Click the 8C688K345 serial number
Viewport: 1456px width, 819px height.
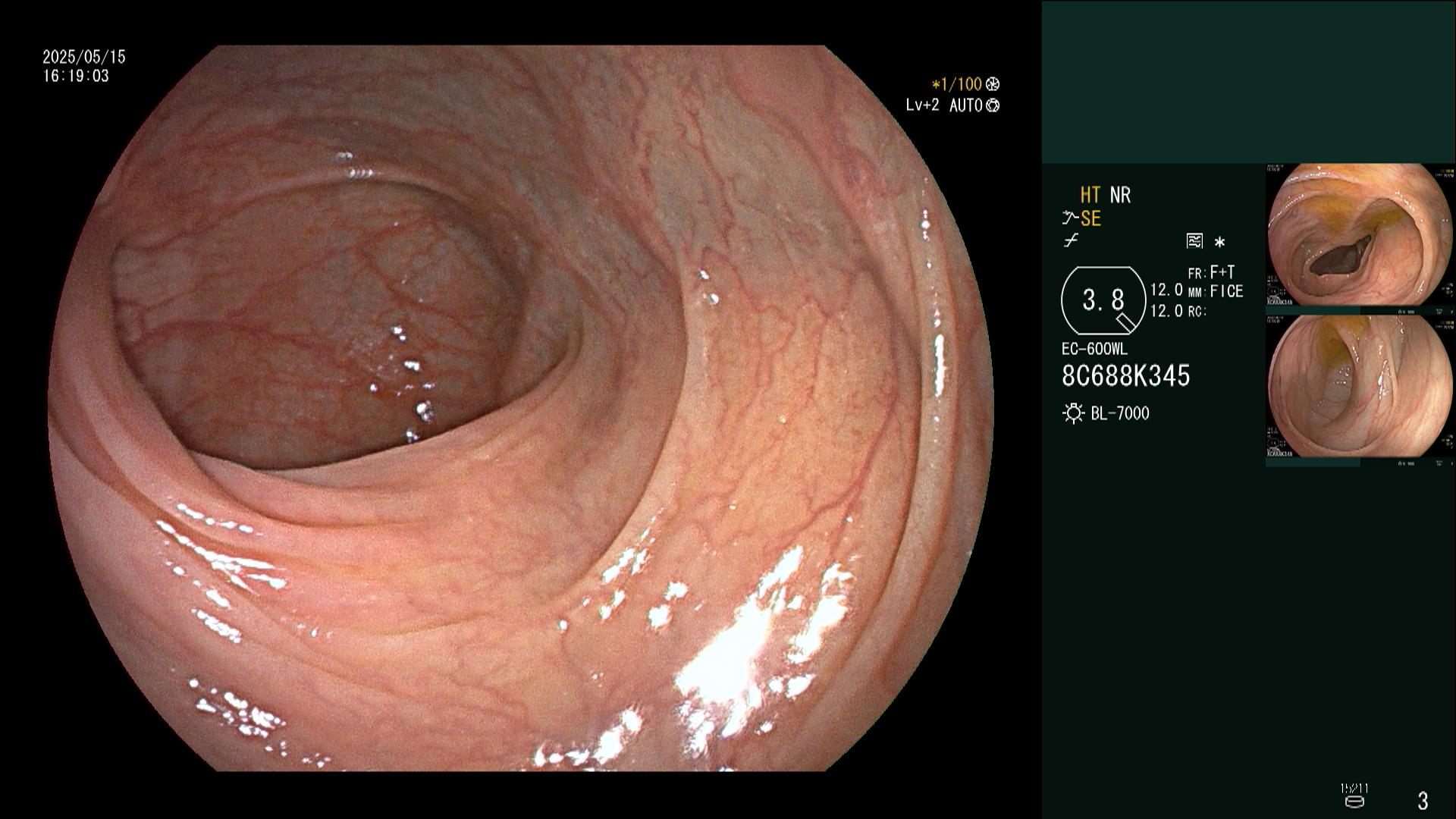[x=1126, y=375]
